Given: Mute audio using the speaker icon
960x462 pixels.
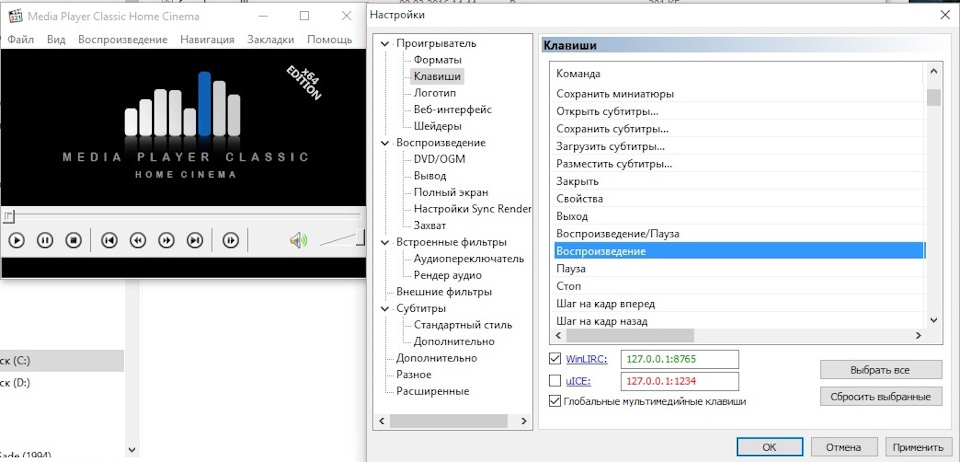Looking at the screenshot, I should (297, 240).
